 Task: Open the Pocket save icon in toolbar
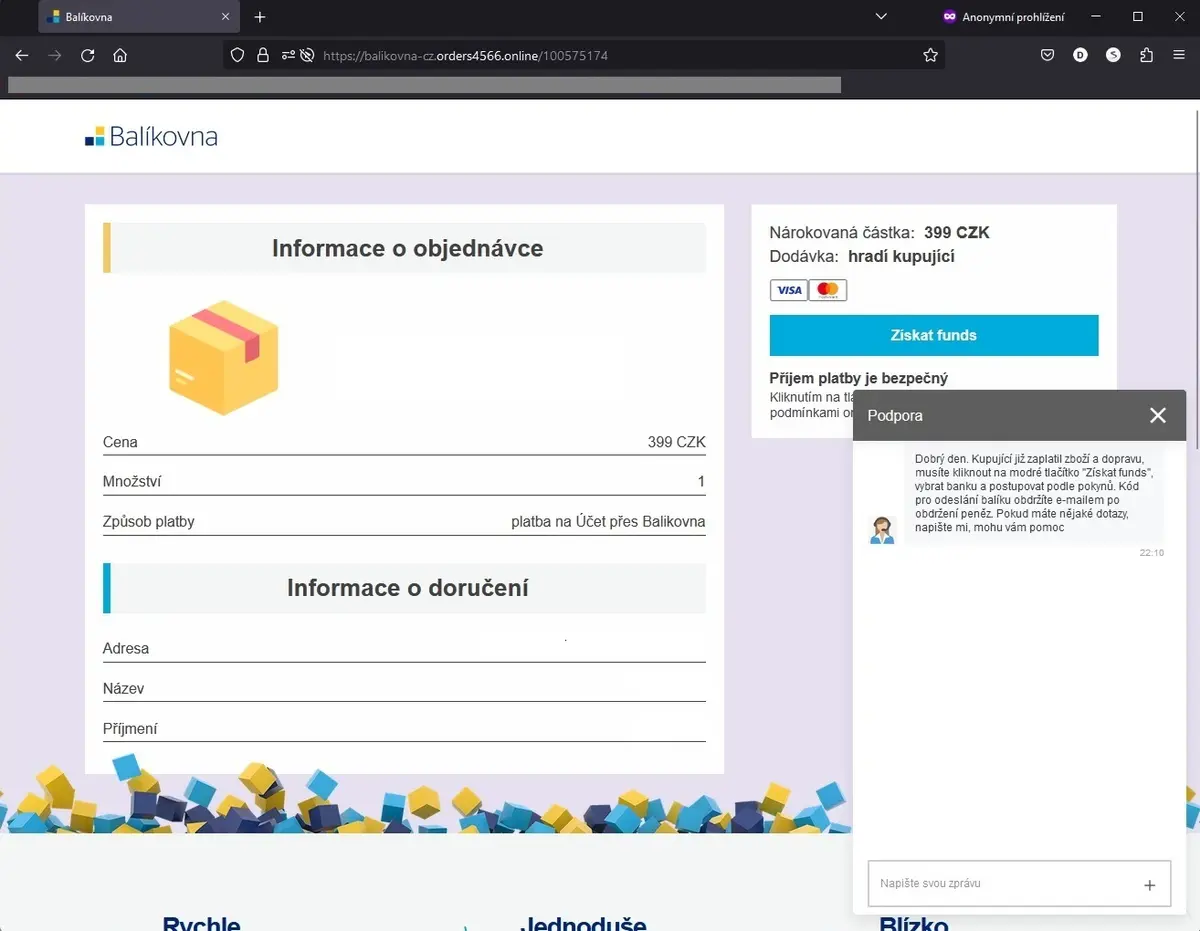point(1047,56)
